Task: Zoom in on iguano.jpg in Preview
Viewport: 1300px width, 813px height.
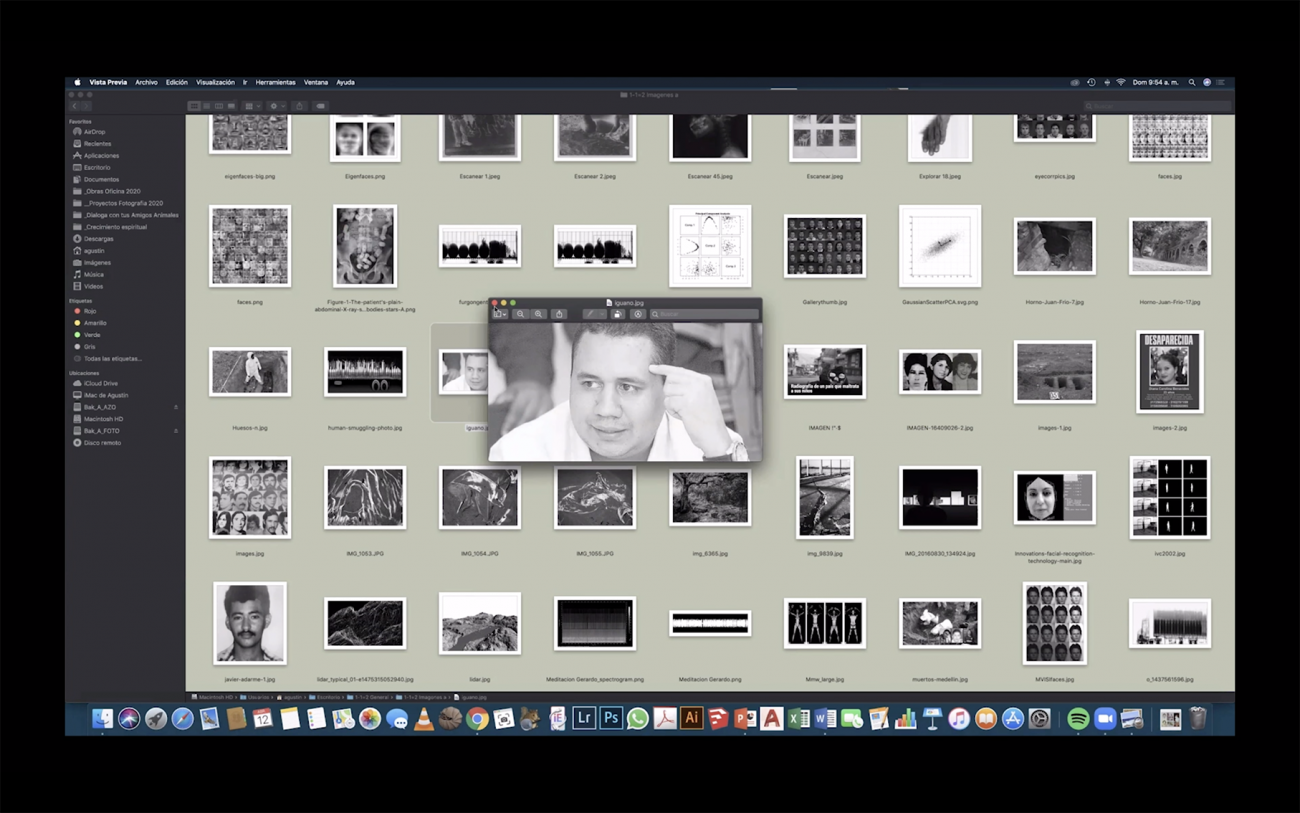Action: tap(538, 314)
